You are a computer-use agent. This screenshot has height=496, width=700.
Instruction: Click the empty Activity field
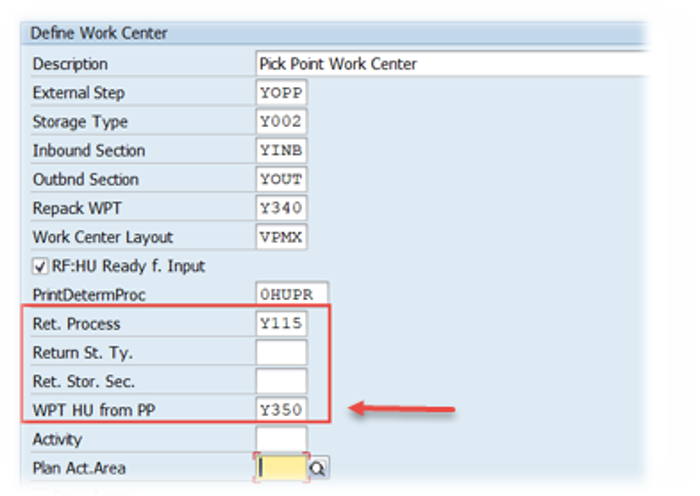(x=281, y=439)
